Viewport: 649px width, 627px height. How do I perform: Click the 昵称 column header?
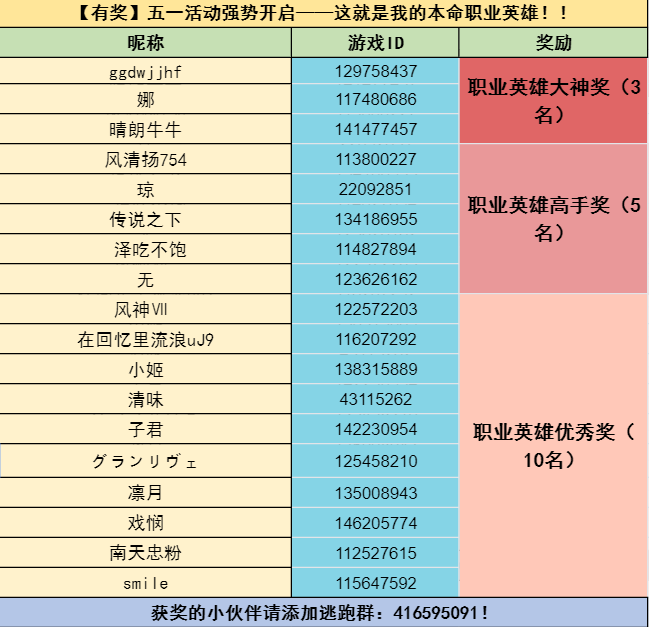146,43
